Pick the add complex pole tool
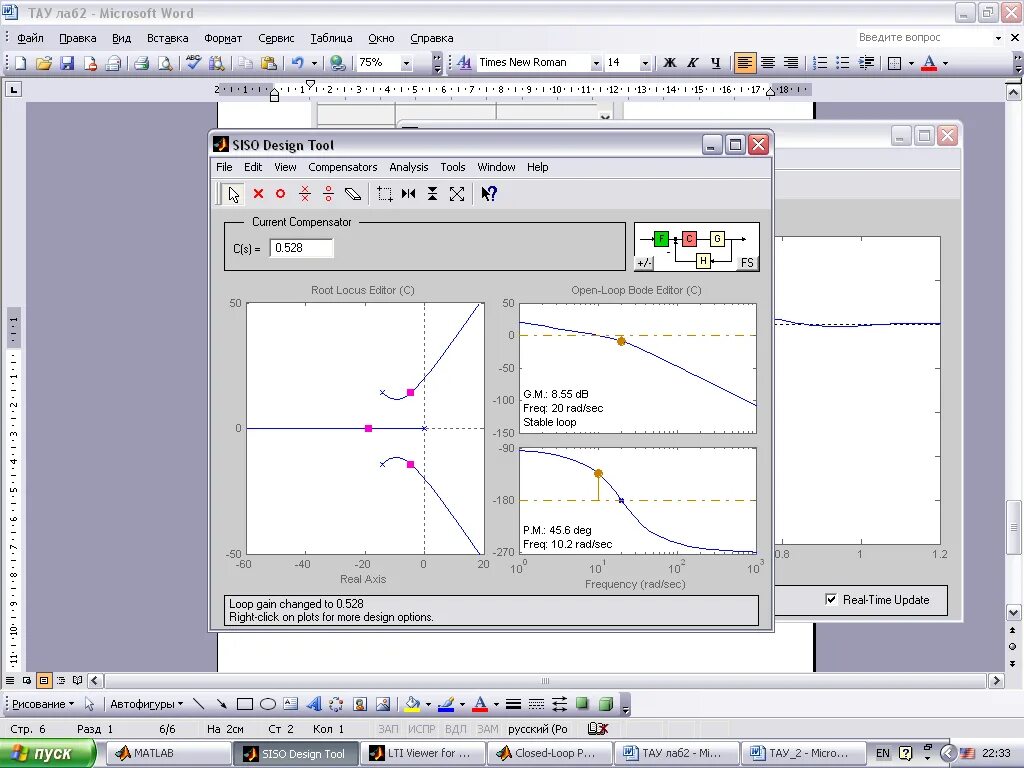This screenshot has width=1024, height=768. (x=304, y=194)
